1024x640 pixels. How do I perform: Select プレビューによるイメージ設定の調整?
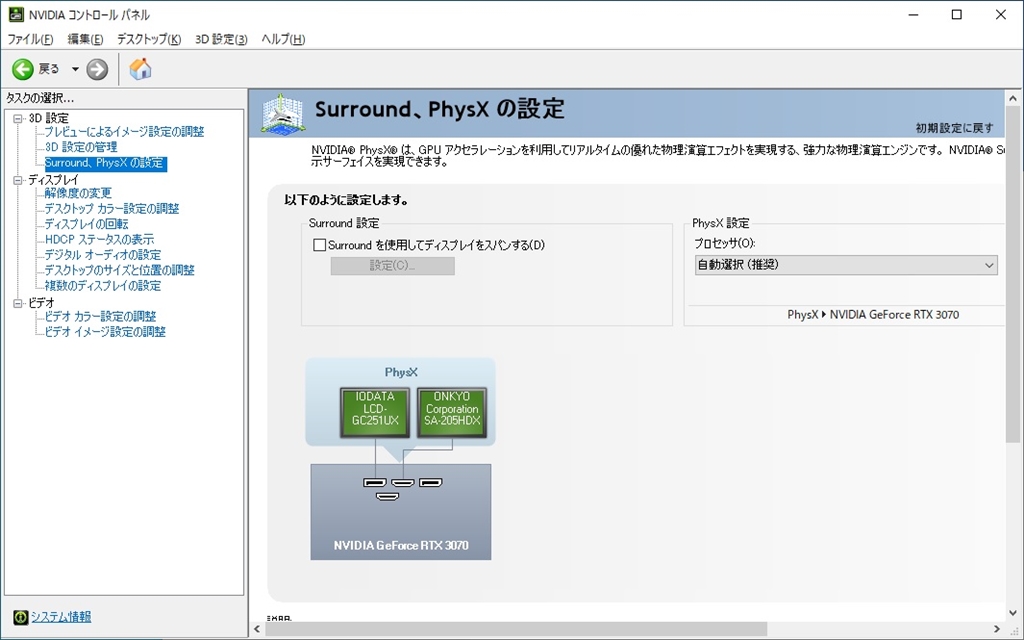pos(124,132)
